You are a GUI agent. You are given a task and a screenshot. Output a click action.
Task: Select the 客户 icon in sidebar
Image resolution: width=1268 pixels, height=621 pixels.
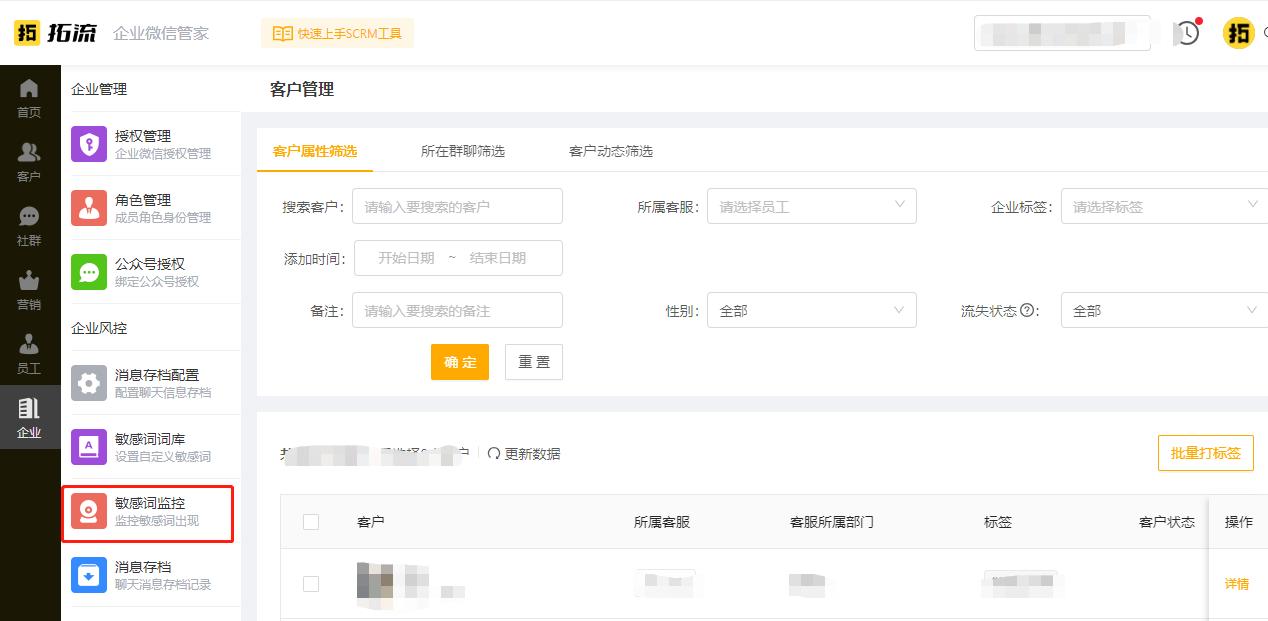coord(30,160)
